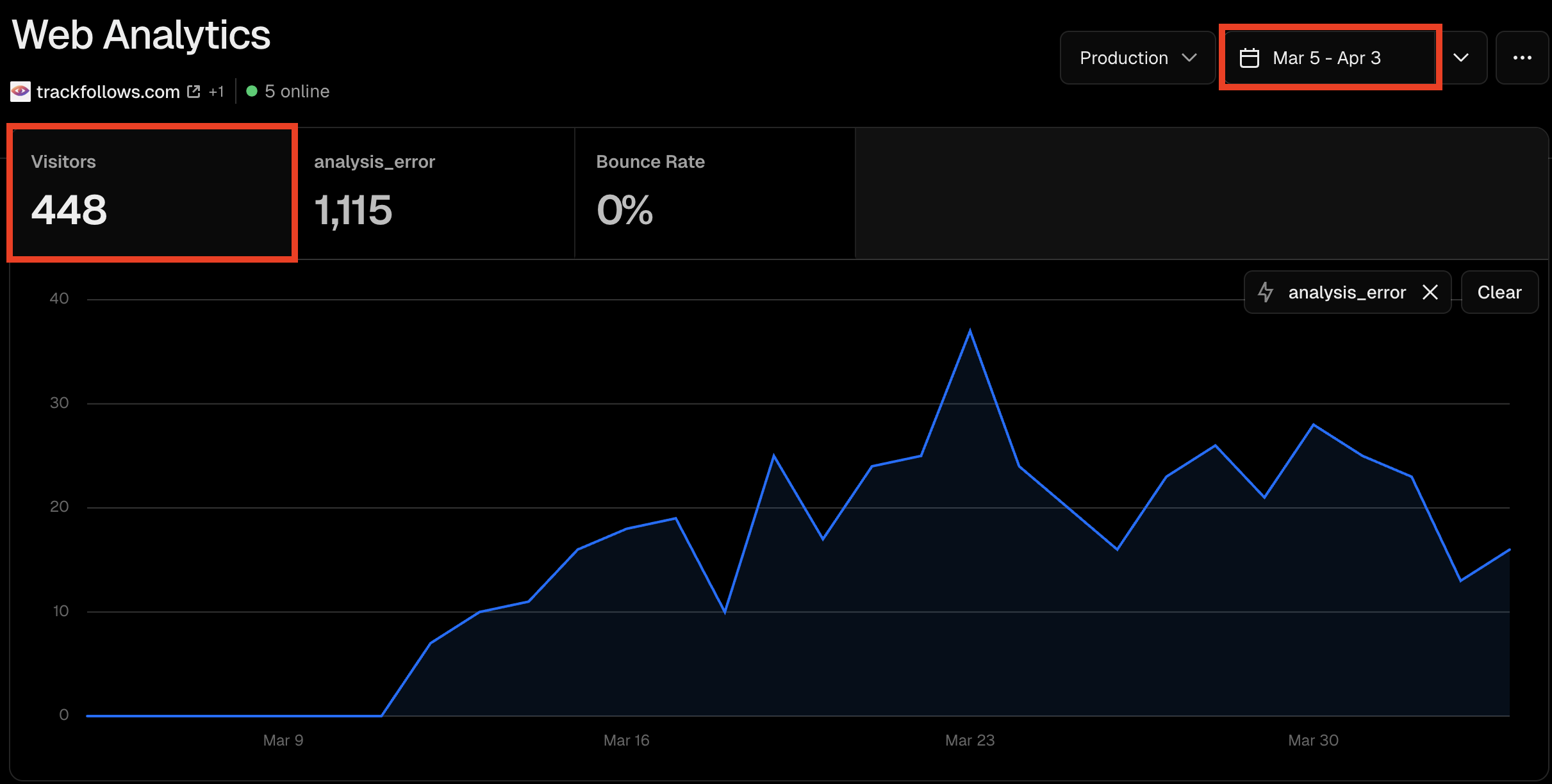
Task: Click the 5 online visitors label
Action: [x=297, y=92]
